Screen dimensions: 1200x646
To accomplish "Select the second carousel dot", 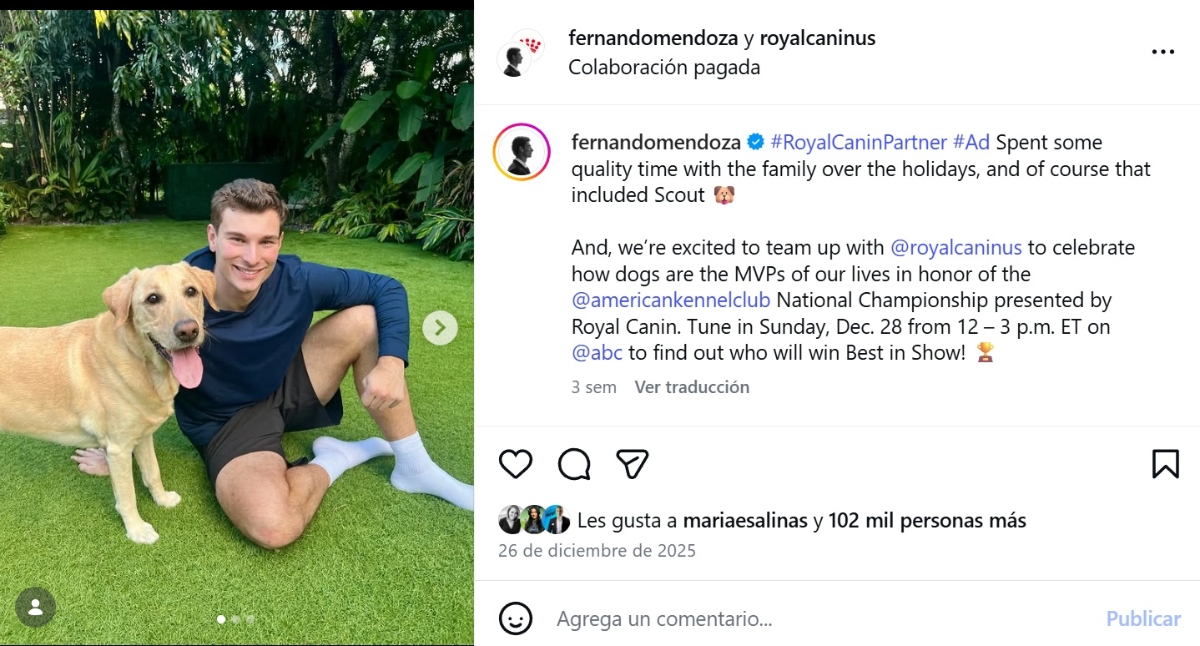I will click(x=236, y=620).
